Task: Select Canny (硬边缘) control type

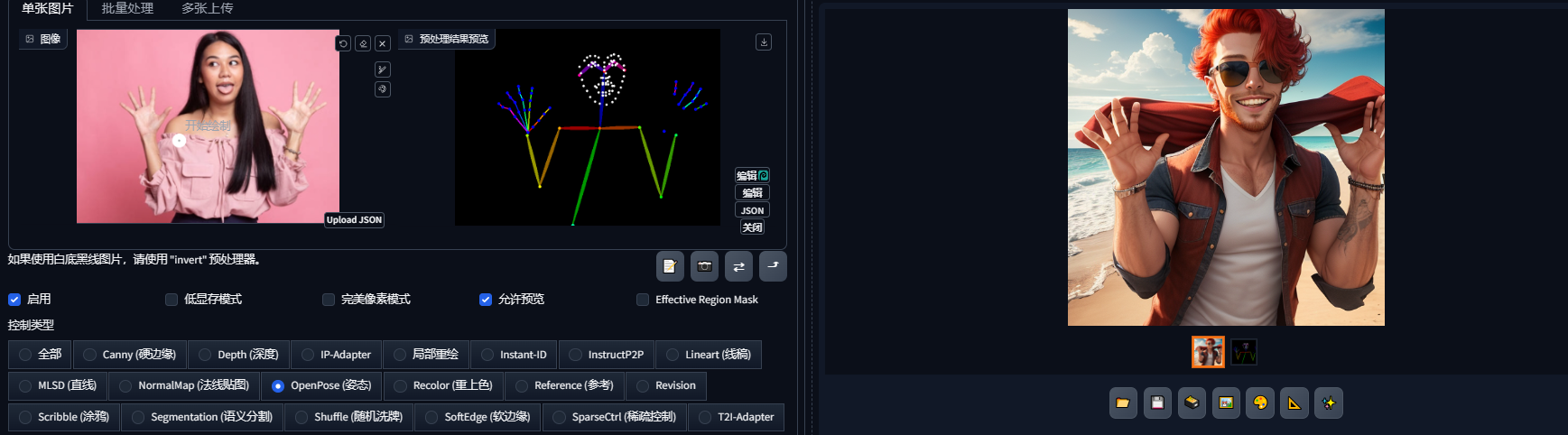Action: [90, 355]
